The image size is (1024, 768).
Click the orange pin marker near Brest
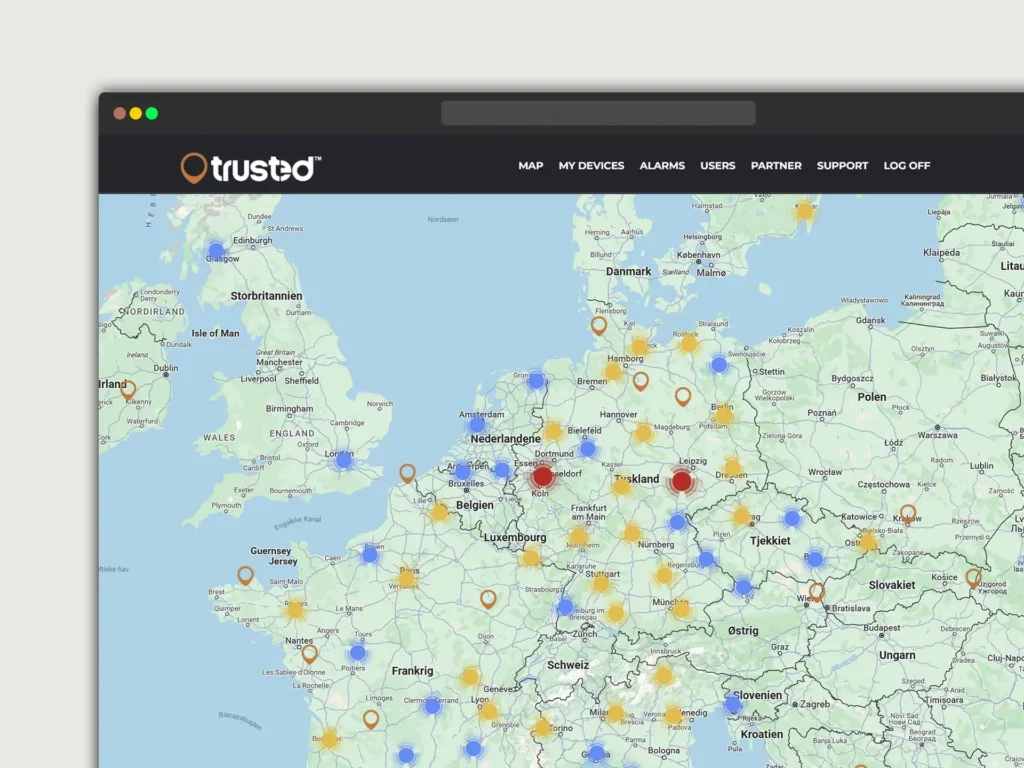tap(245, 575)
